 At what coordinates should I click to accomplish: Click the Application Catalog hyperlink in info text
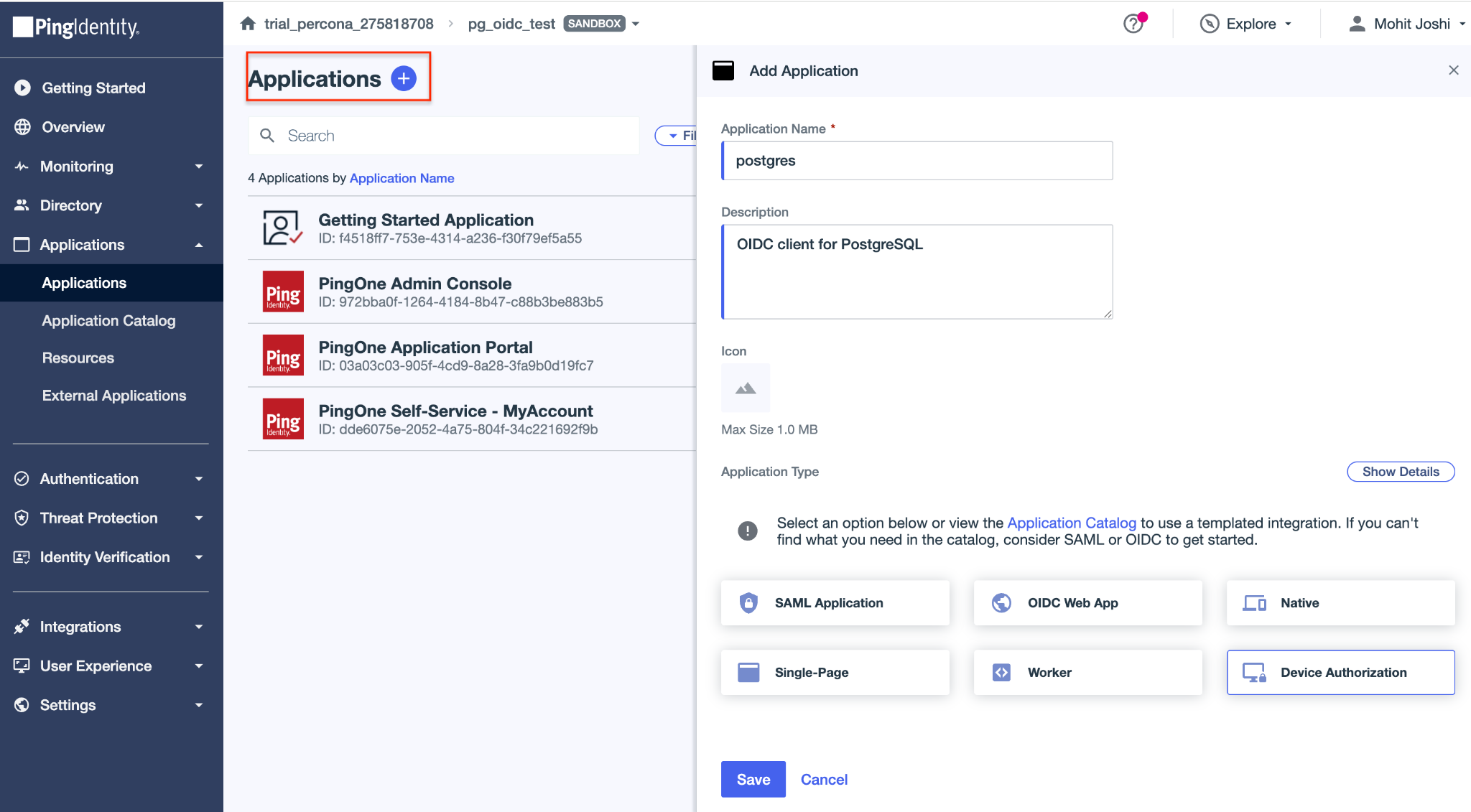[x=1071, y=523]
